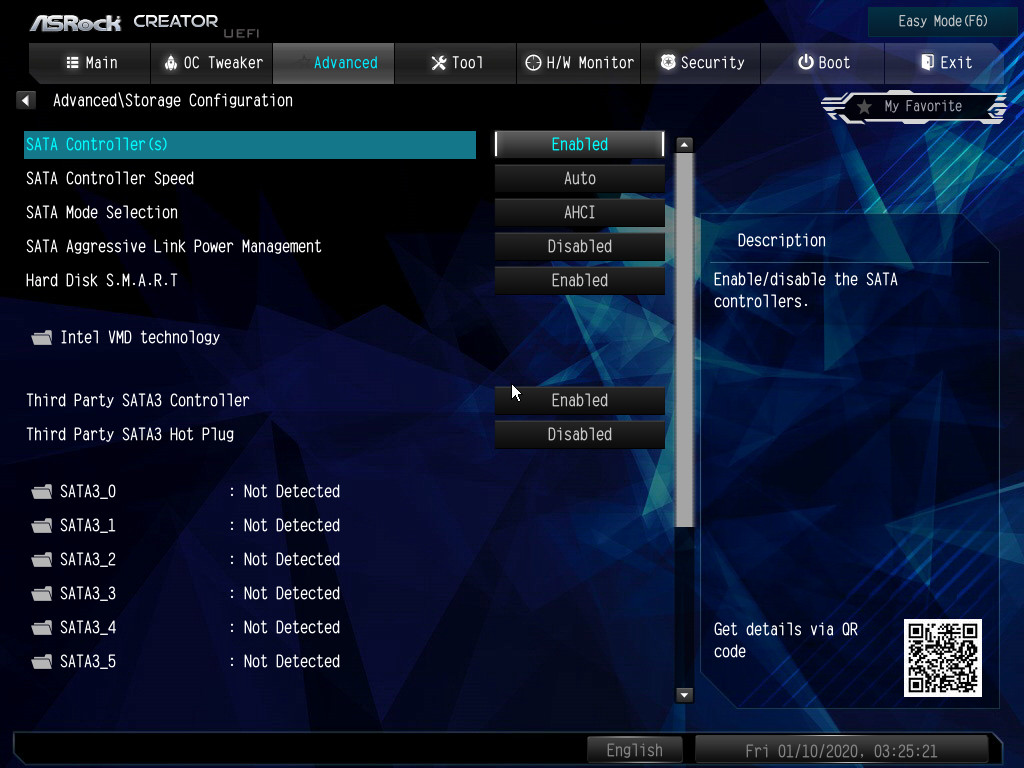Open SATA Aggressive Link Power Management dropdown
The image size is (1024, 768).
[x=579, y=246]
